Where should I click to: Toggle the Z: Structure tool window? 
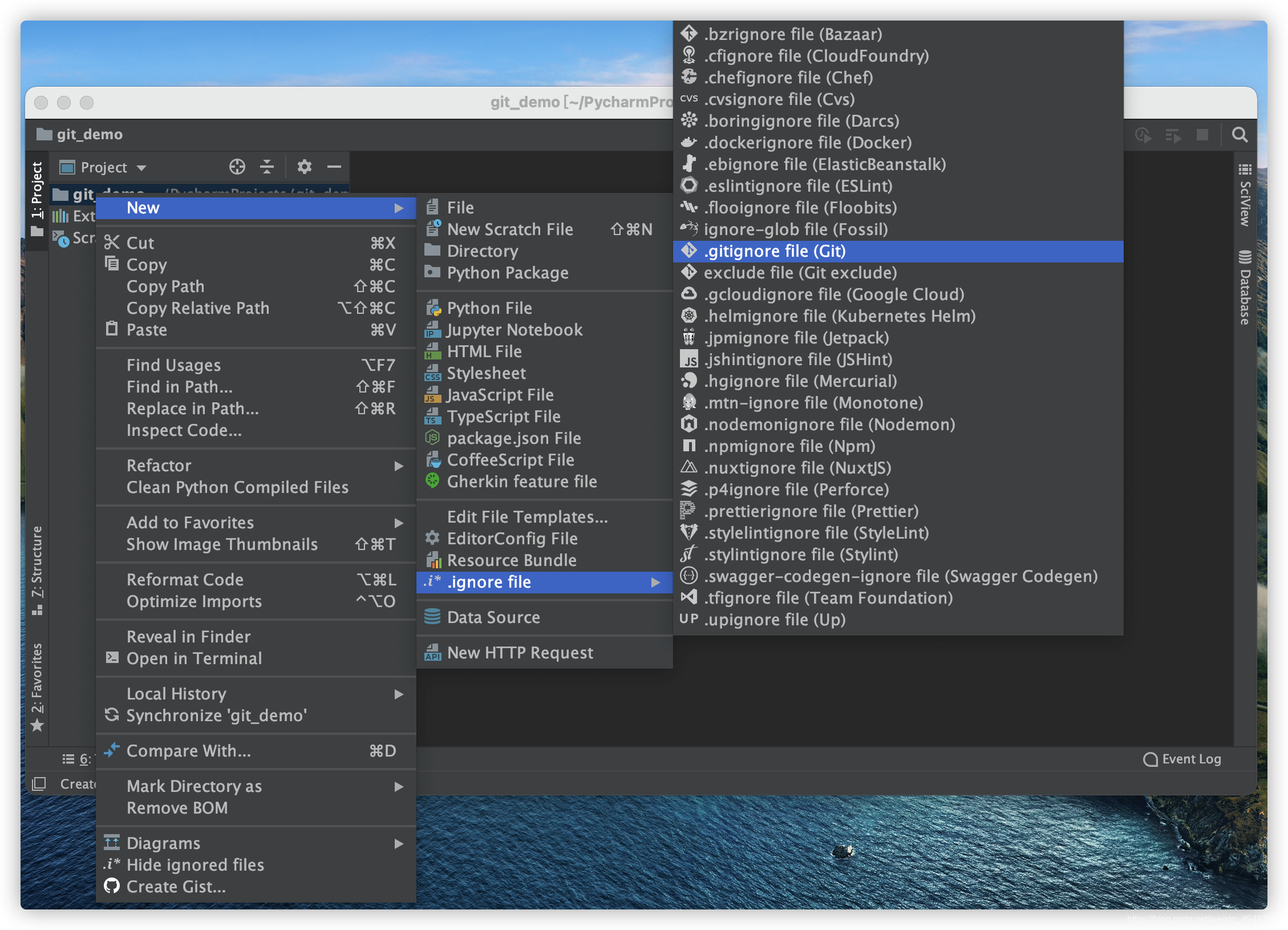(x=37, y=571)
